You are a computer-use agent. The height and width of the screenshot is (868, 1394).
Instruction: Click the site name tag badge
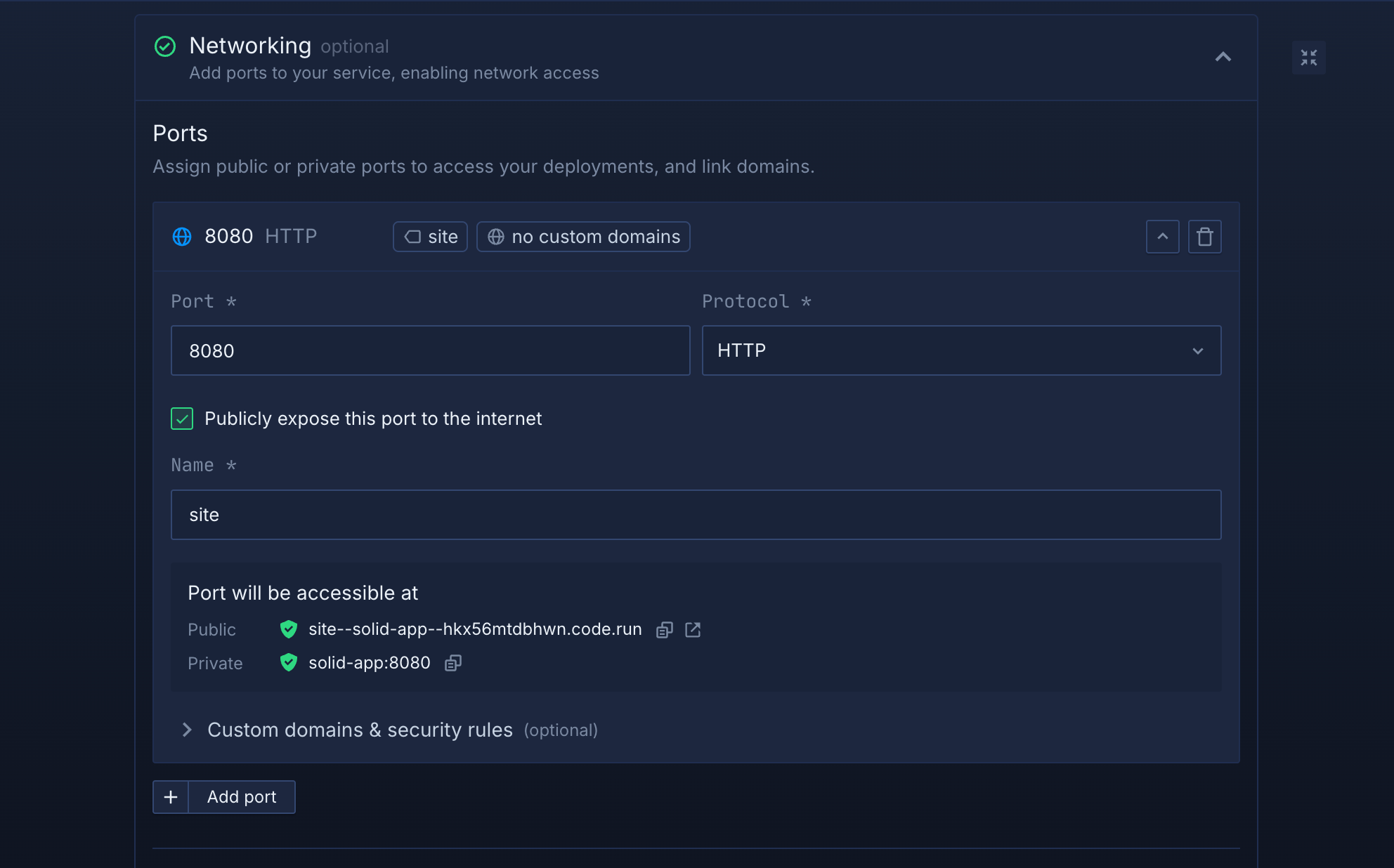[430, 237]
